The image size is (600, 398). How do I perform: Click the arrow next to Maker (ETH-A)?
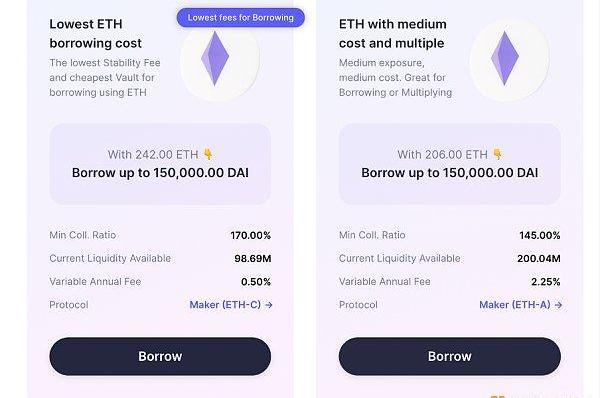[x=559, y=305]
